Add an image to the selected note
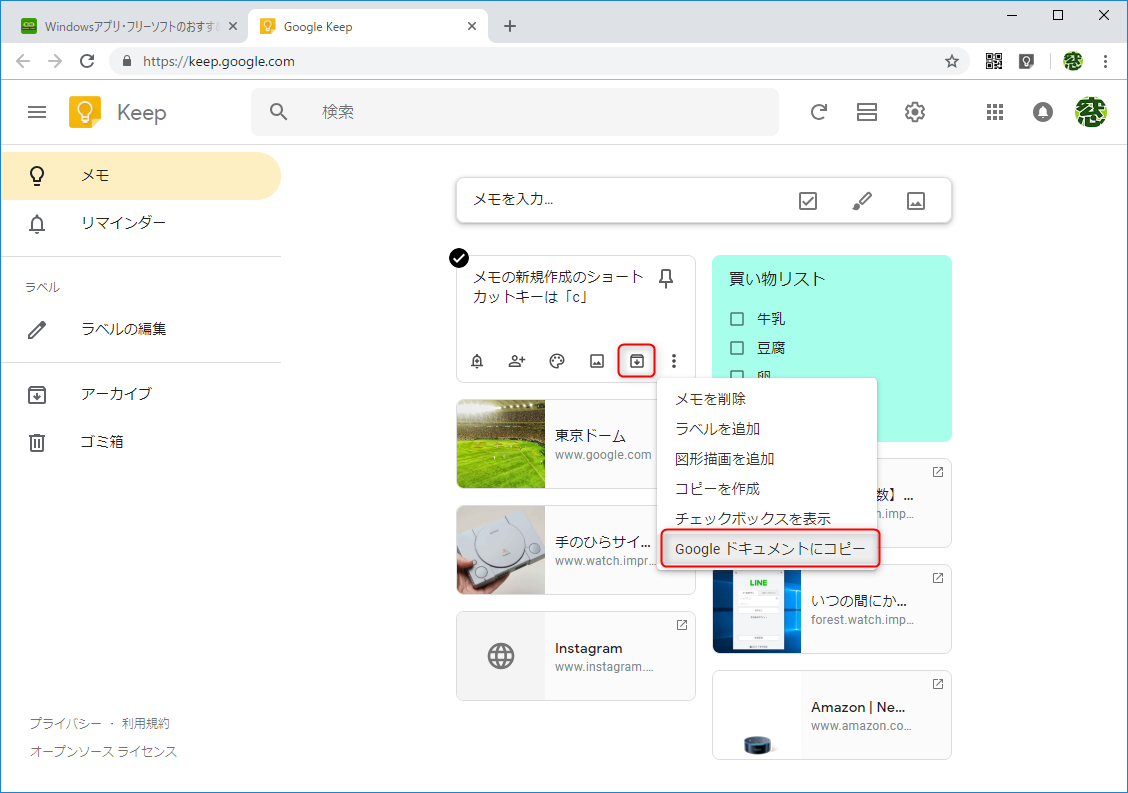1128x793 pixels. [x=596, y=361]
